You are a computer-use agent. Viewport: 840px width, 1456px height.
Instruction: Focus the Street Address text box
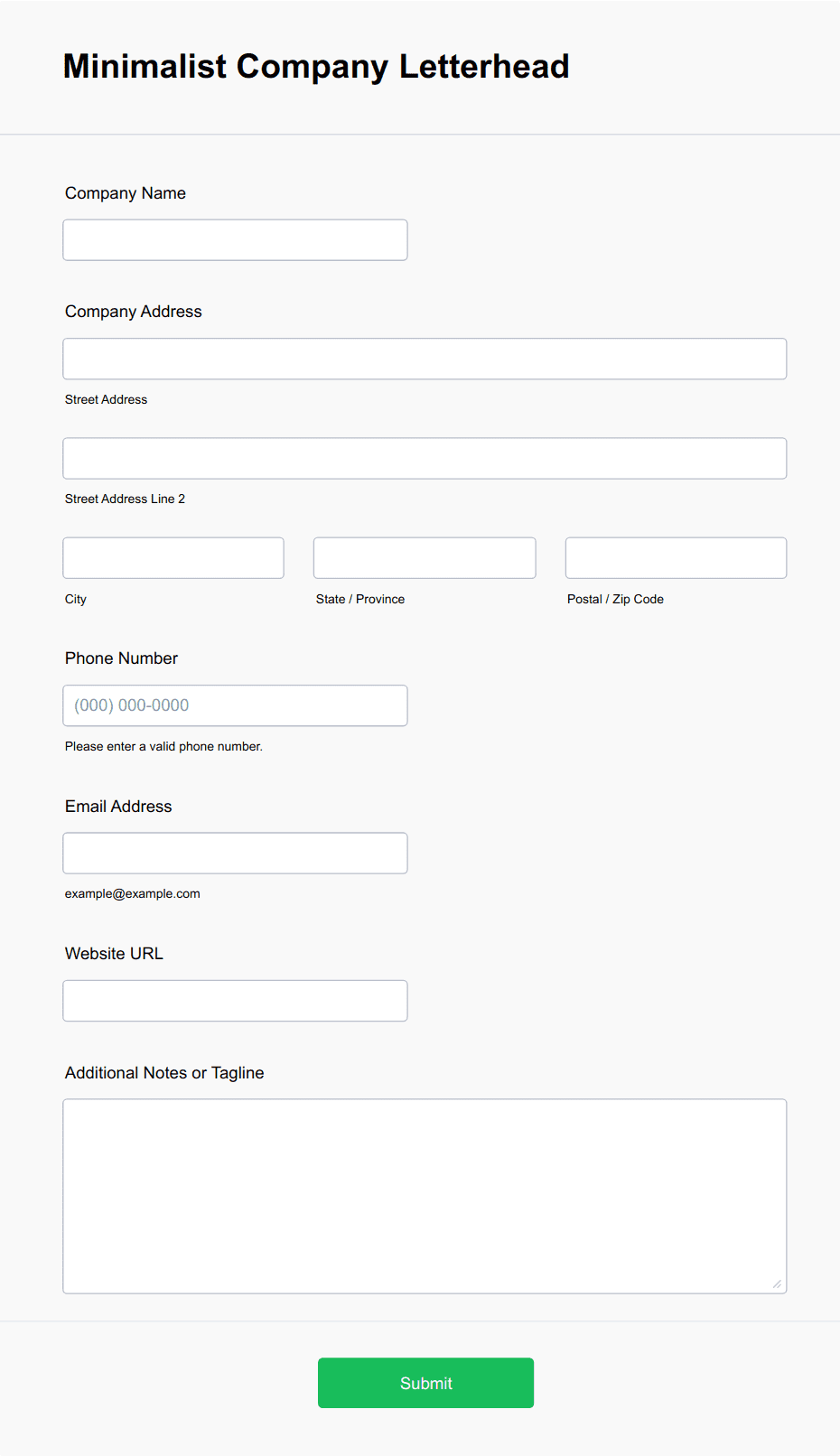tap(425, 359)
